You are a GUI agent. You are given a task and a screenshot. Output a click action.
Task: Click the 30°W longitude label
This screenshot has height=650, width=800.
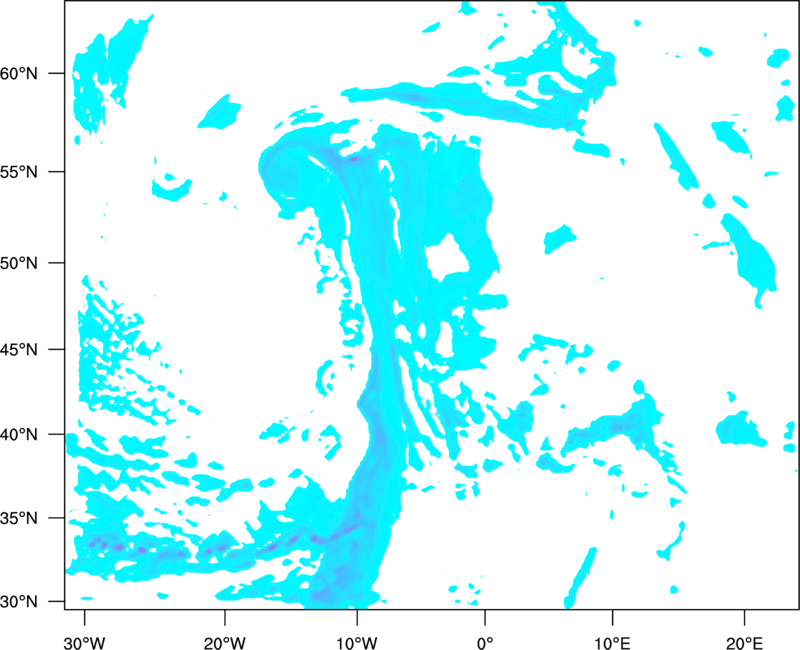tap(85, 643)
